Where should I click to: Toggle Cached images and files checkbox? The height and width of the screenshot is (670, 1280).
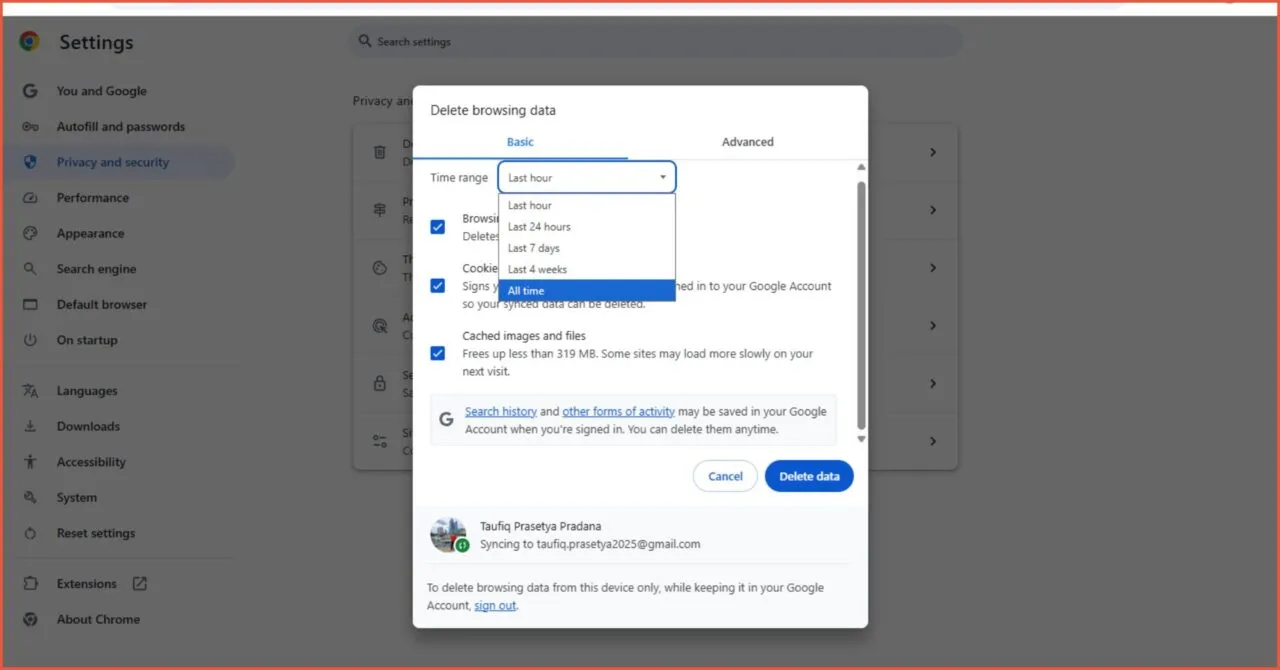point(437,353)
